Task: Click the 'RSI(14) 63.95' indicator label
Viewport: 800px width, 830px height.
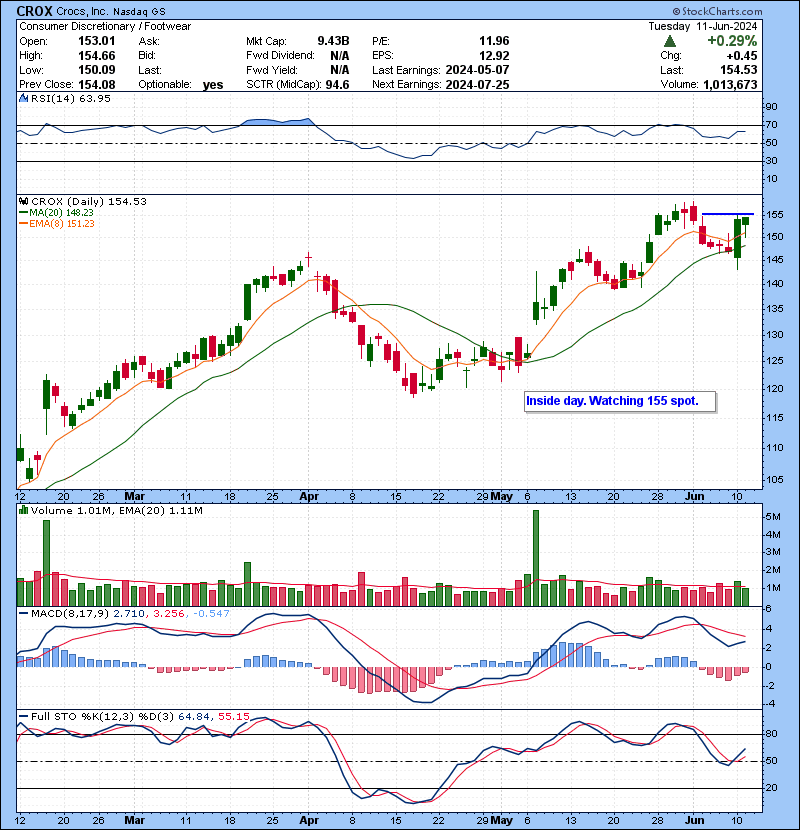Action: point(71,98)
